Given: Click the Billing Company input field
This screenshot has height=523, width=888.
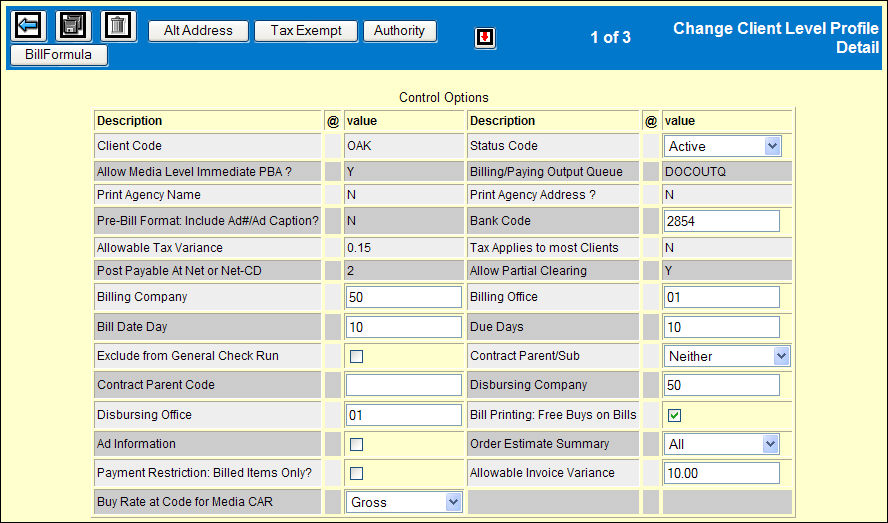Looking at the screenshot, I should click(x=404, y=297).
